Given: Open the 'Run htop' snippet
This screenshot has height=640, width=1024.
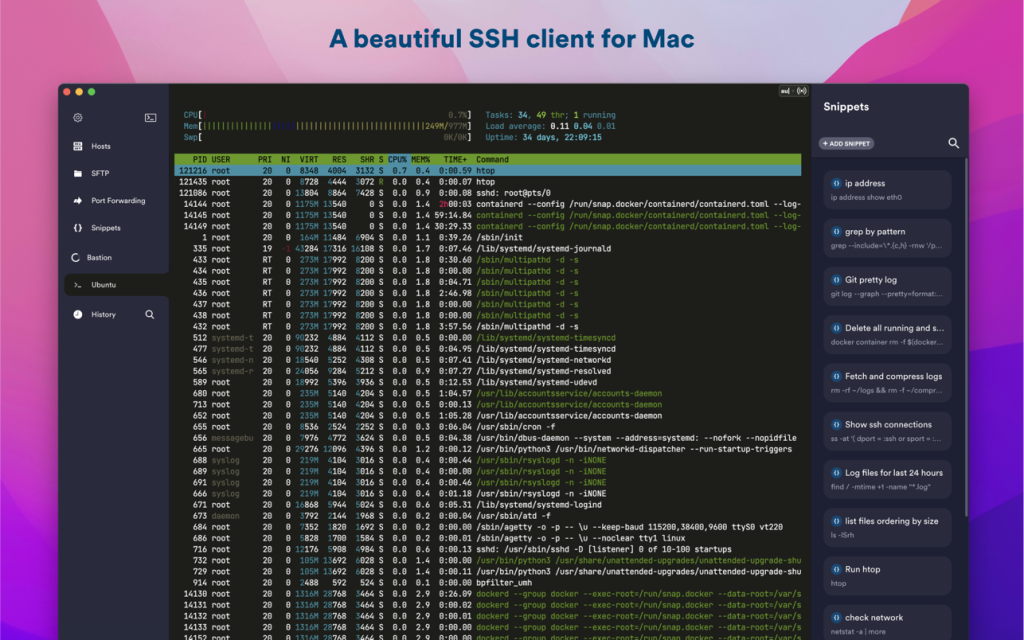Looking at the screenshot, I should (x=886, y=574).
